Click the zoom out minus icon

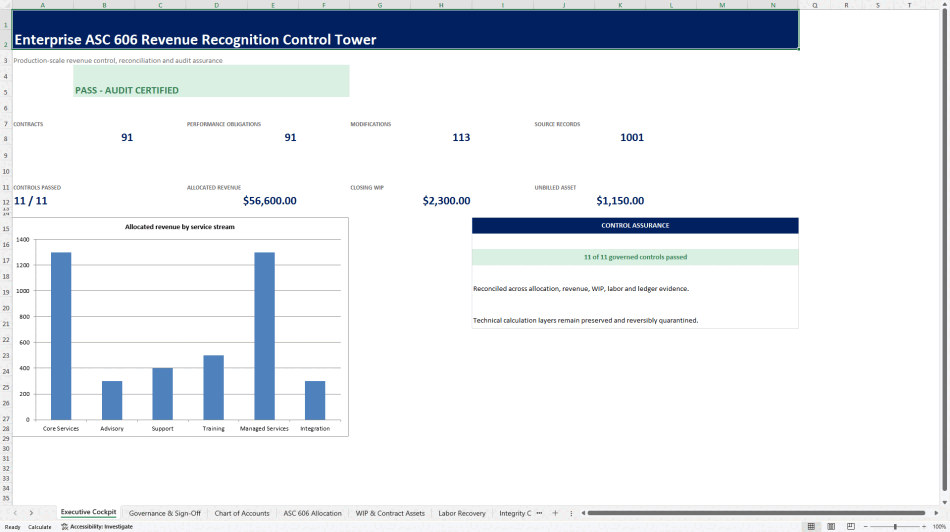point(865,527)
